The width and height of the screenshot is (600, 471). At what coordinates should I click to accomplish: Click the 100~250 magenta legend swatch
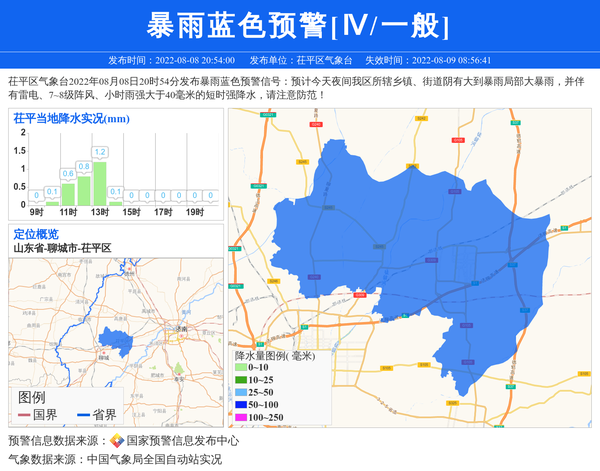click(x=241, y=417)
